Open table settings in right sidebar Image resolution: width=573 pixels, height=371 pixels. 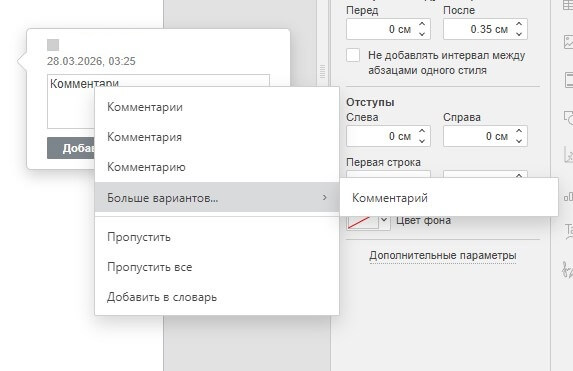(x=568, y=5)
